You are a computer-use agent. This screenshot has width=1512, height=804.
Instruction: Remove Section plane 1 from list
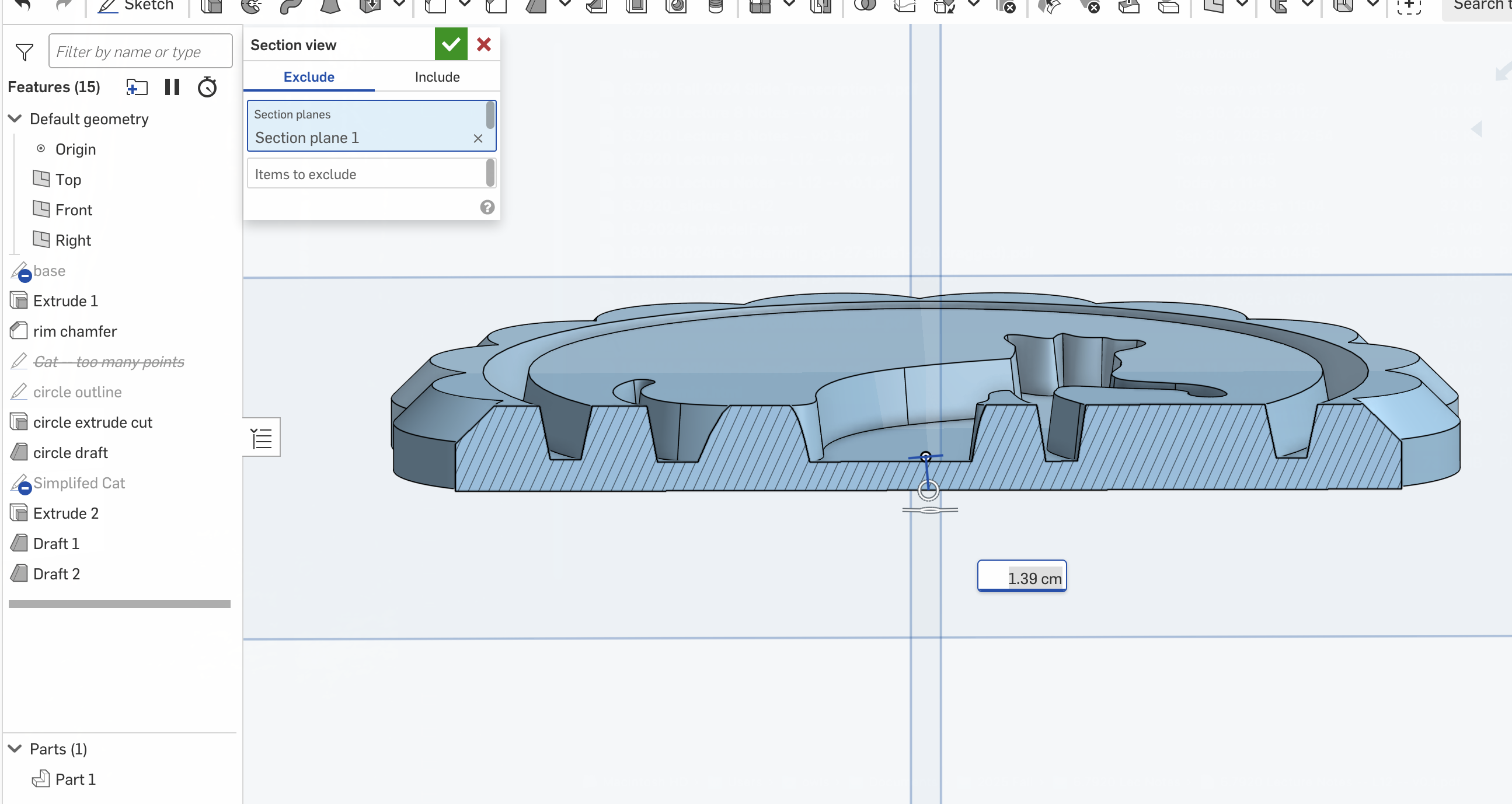point(478,138)
